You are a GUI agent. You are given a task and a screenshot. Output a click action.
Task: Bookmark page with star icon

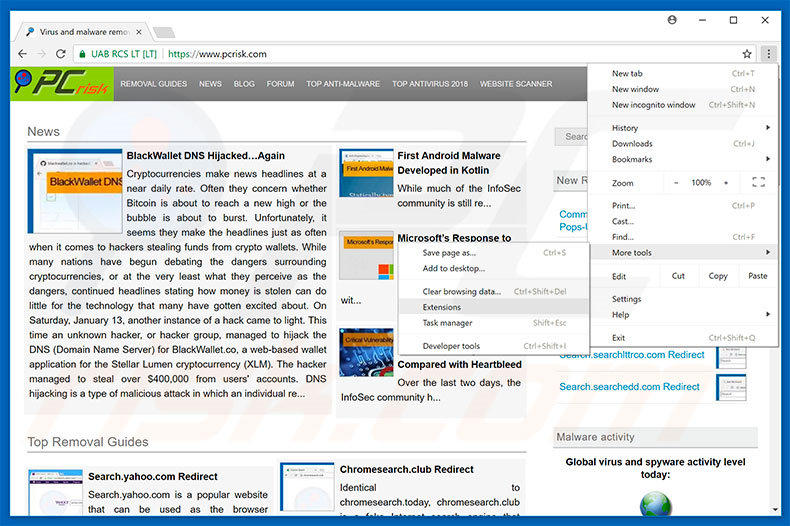click(x=747, y=53)
